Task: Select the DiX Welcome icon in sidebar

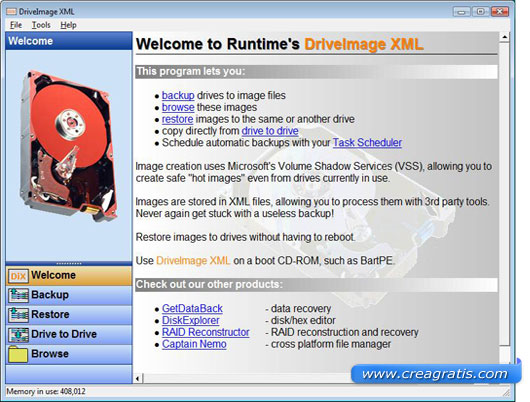Action: pos(18,276)
